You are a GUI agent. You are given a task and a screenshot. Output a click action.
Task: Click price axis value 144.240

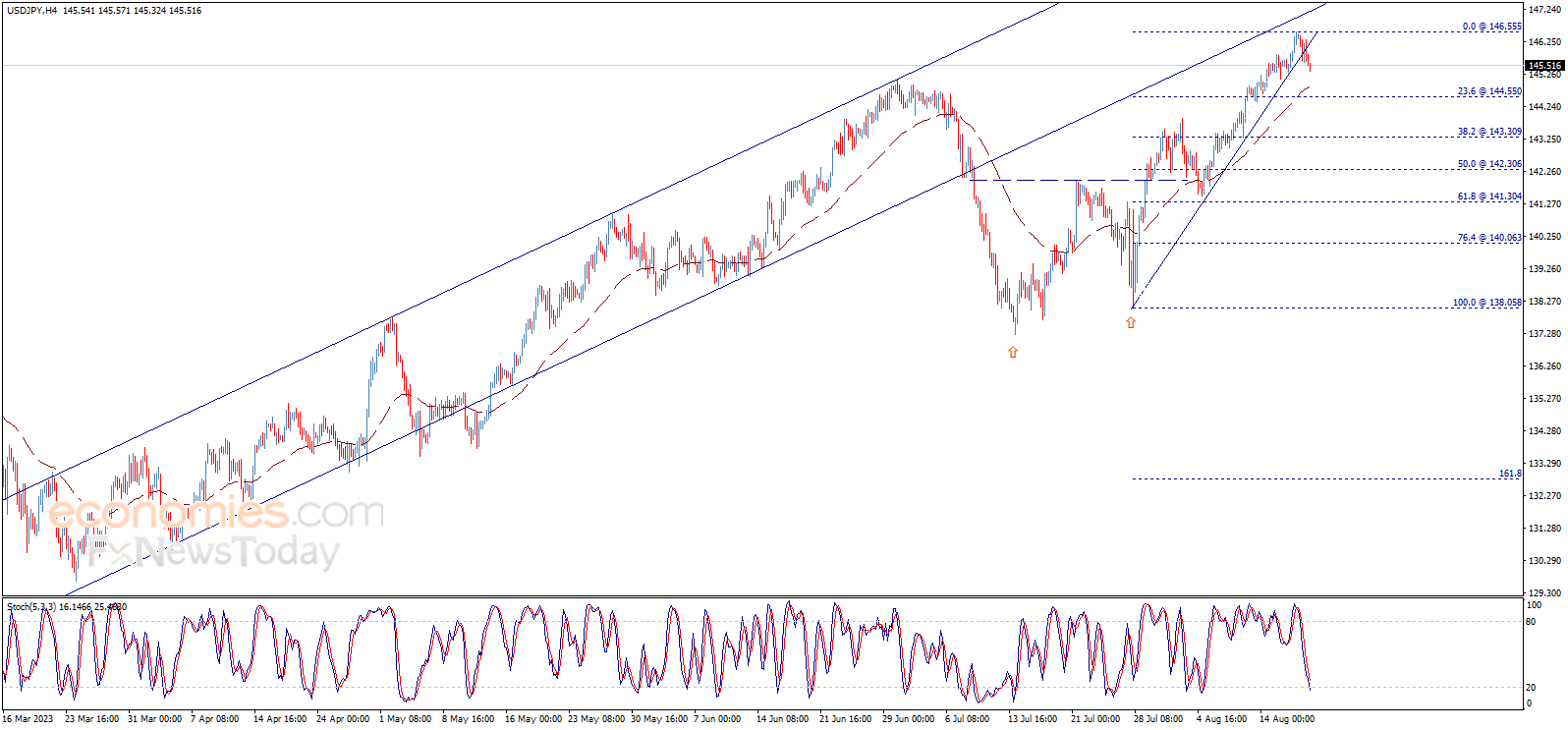[1544, 107]
